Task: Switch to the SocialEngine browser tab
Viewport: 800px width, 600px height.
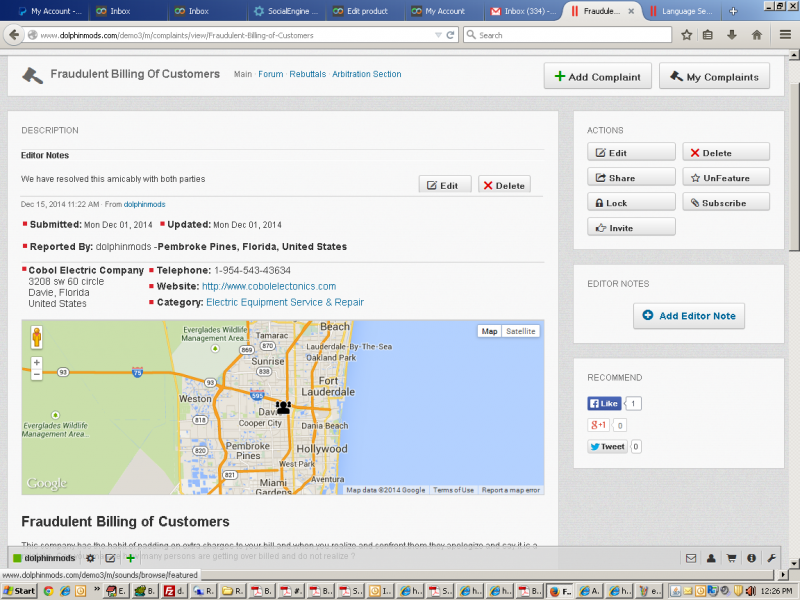Action: (x=287, y=11)
